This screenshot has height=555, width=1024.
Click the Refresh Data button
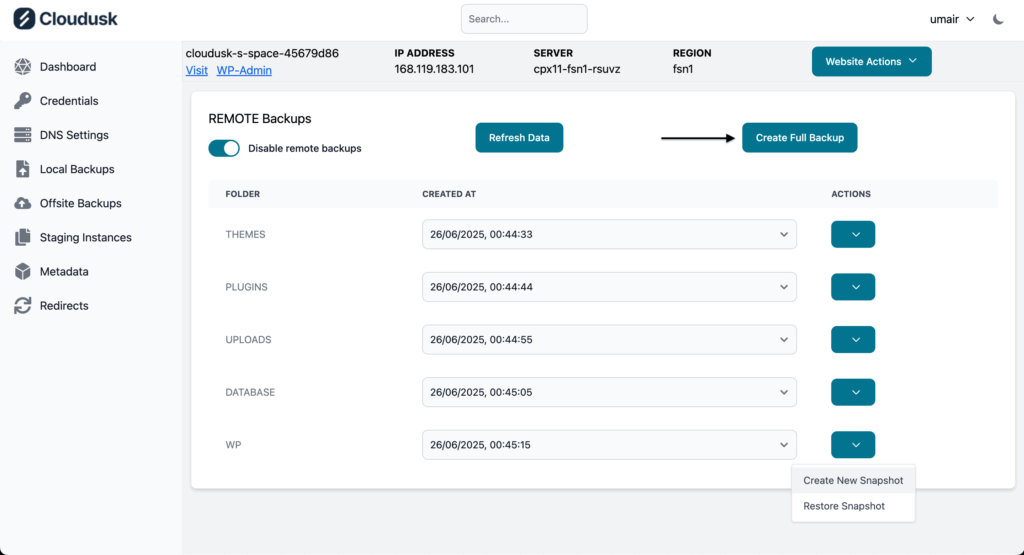click(519, 138)
